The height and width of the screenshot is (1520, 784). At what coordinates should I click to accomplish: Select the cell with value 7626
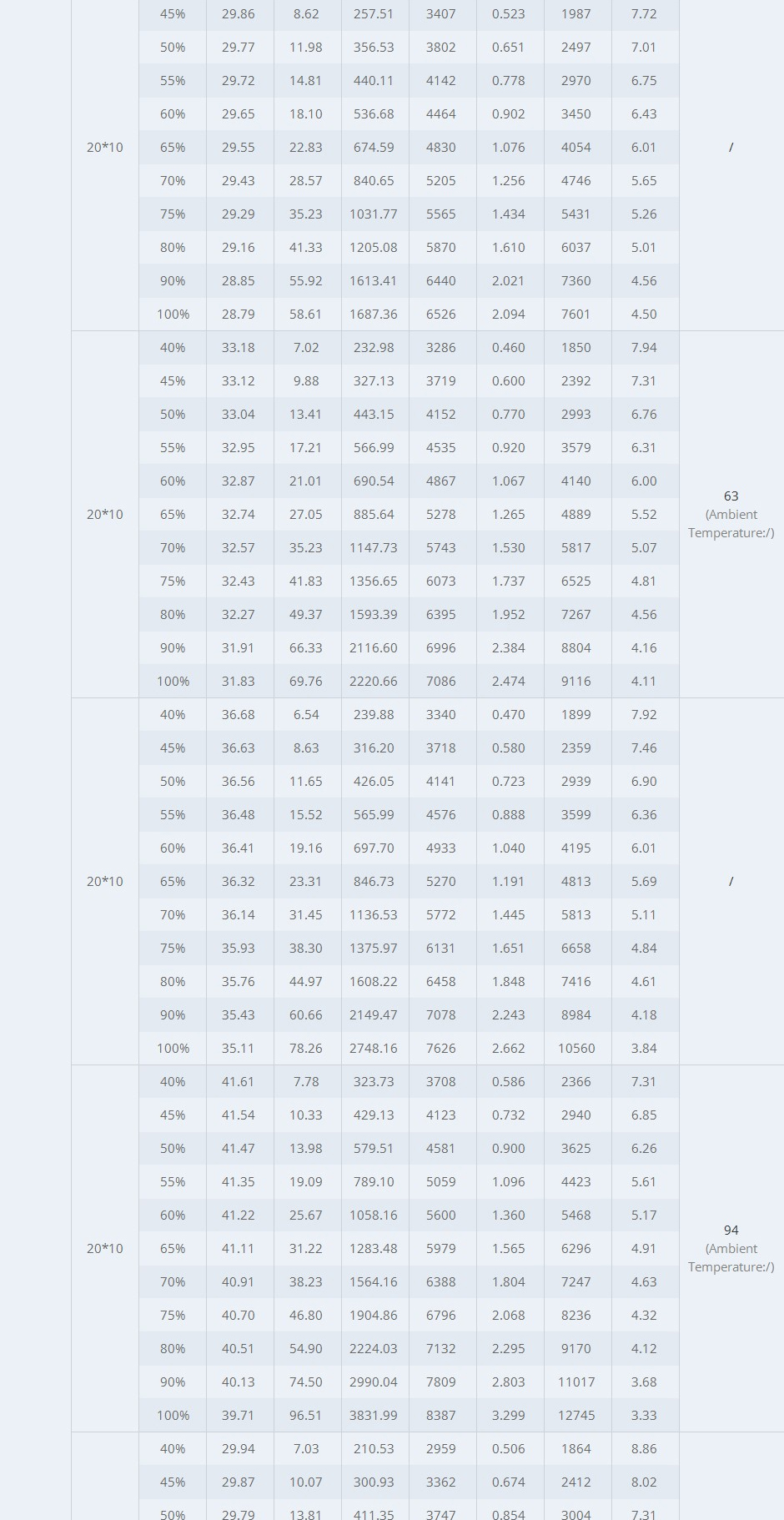point(441,1048)
